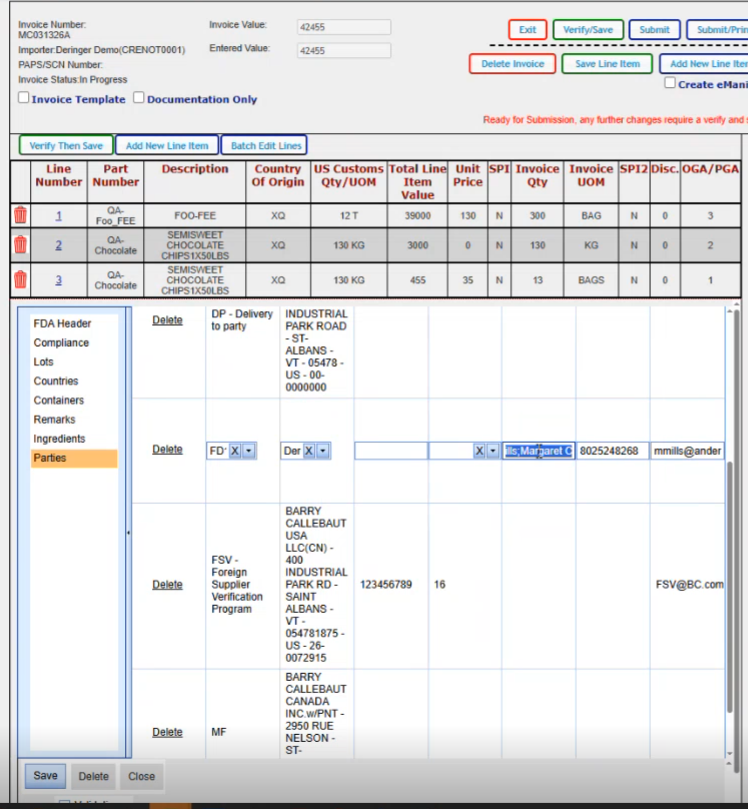
Task: Select the Compliance section
Action: [x=61, y=343]
